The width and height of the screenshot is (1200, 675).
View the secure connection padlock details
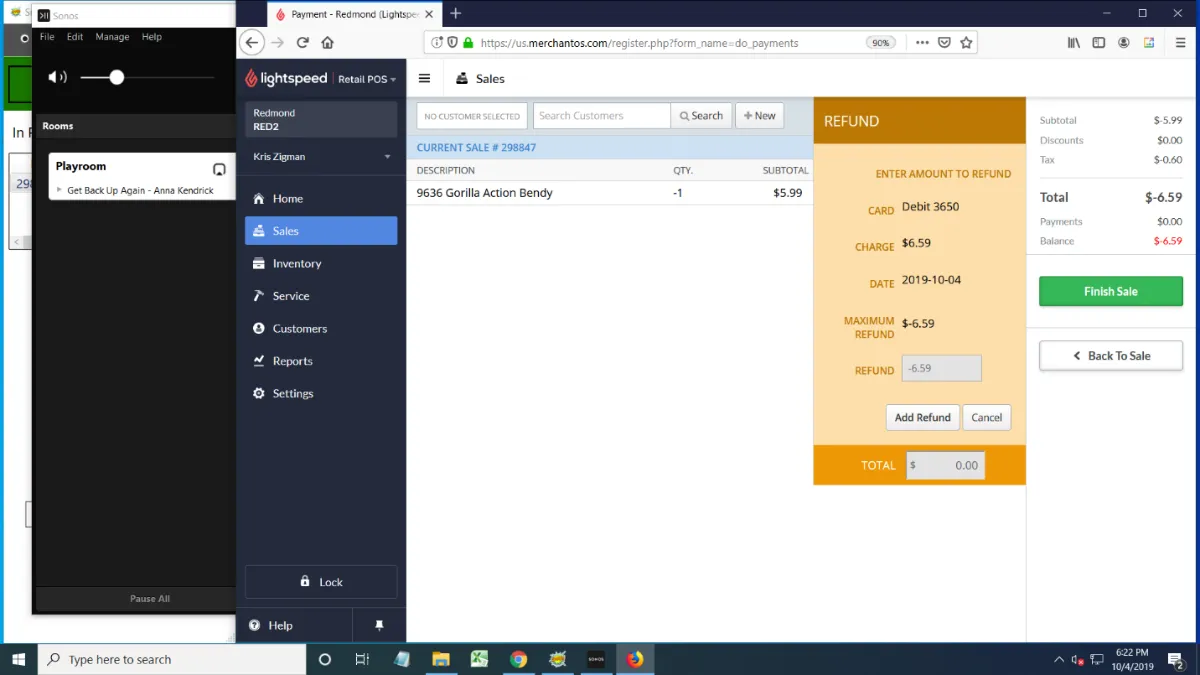[467, 43]
